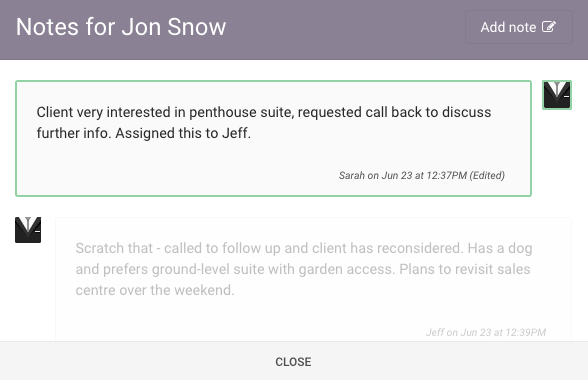Click the CLOSE button in the footer

(293, 362)
